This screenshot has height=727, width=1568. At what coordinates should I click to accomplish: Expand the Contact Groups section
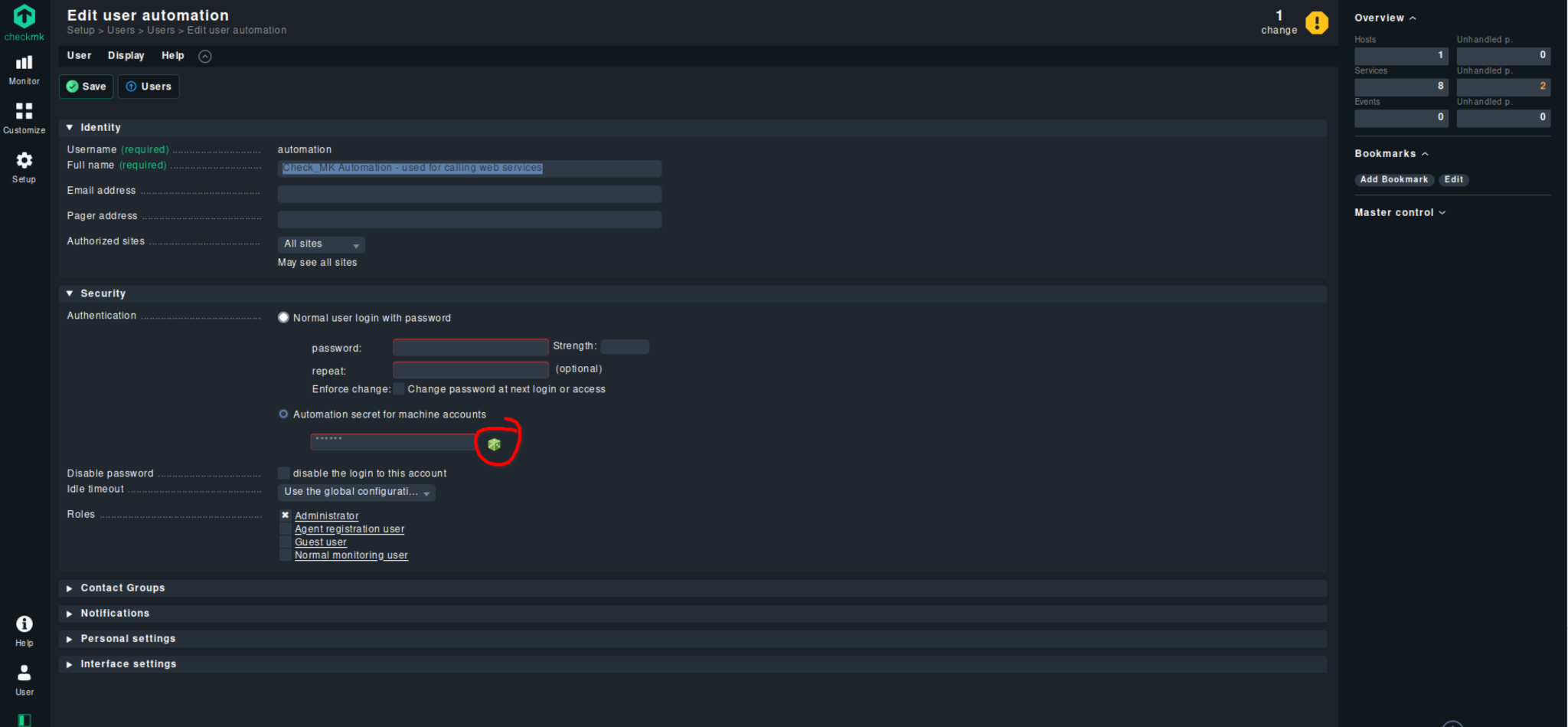click(122, 588)
